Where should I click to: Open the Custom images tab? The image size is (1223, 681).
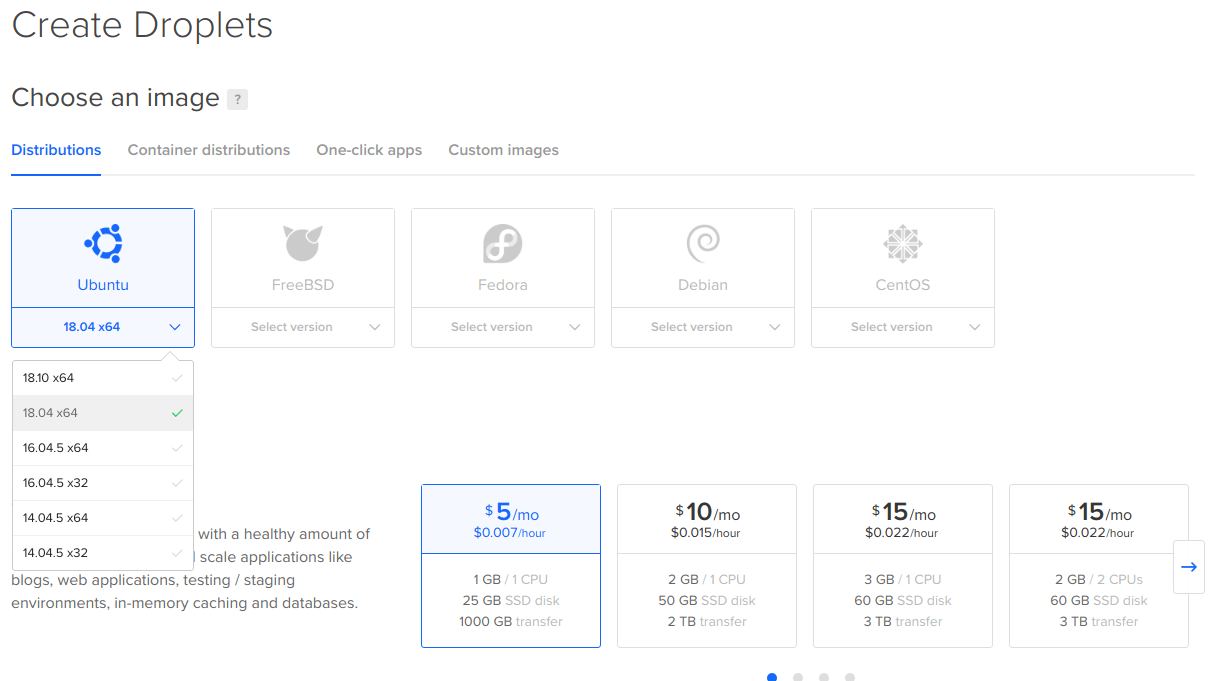(503, 150)
